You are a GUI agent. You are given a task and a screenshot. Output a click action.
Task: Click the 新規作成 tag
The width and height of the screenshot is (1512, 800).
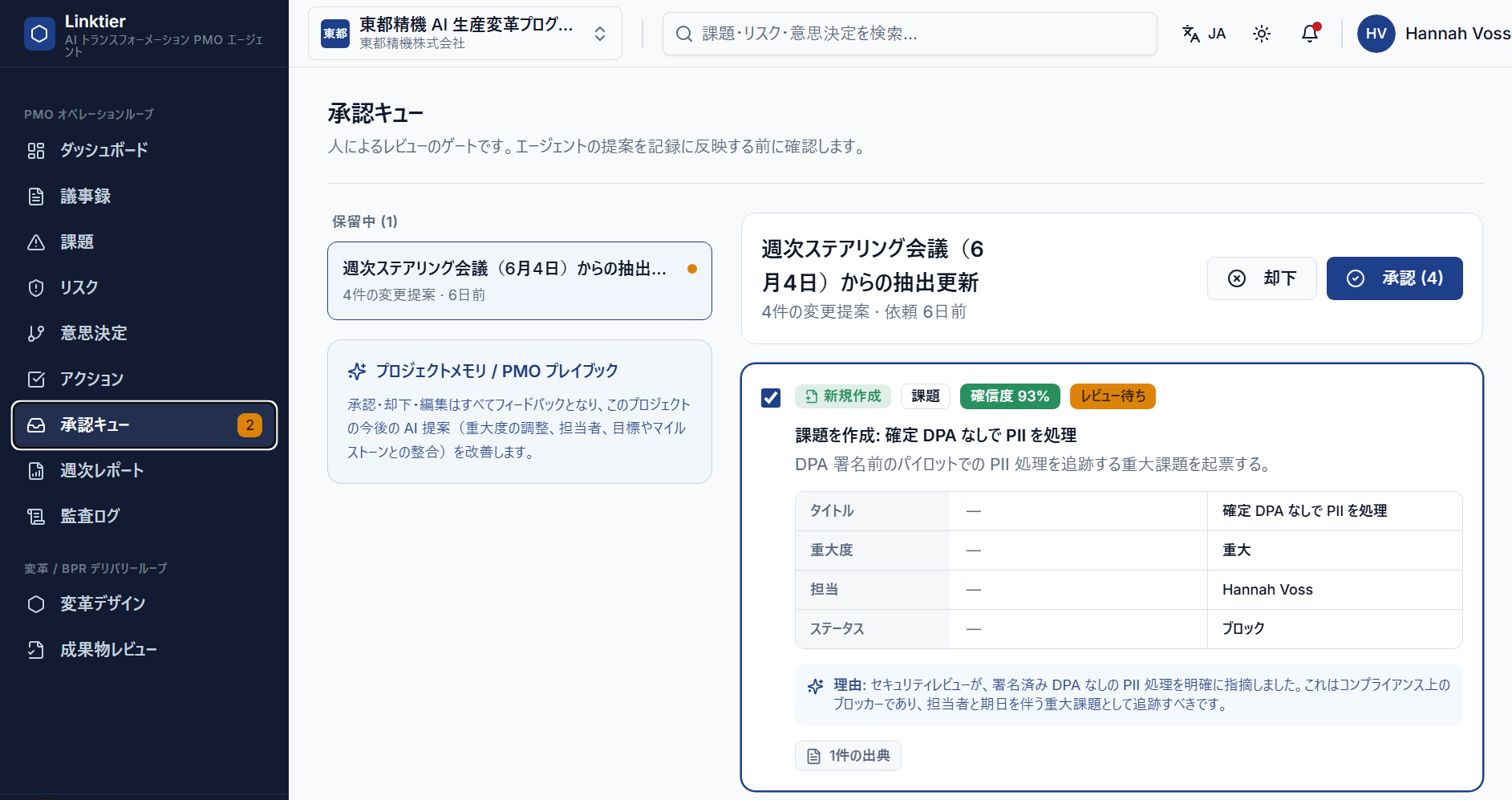coord(843,396)
